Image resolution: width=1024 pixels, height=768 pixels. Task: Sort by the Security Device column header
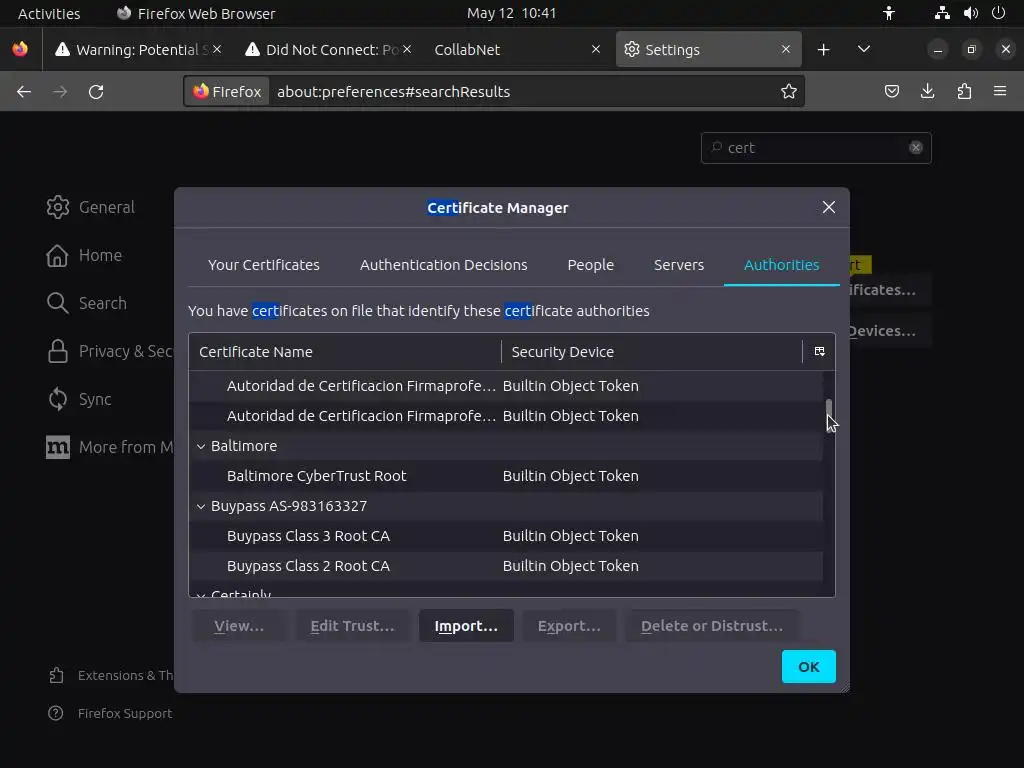(652, 351)
